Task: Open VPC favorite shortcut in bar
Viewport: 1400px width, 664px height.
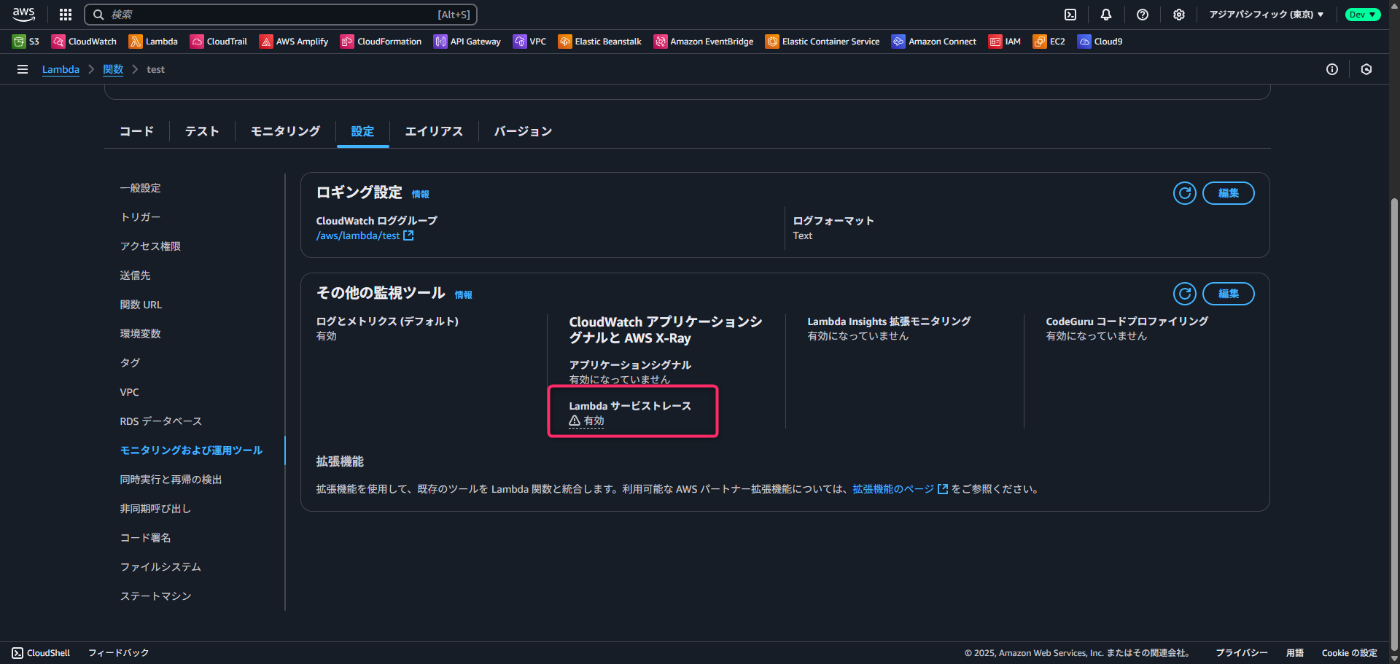Action: tap(530, 42)
